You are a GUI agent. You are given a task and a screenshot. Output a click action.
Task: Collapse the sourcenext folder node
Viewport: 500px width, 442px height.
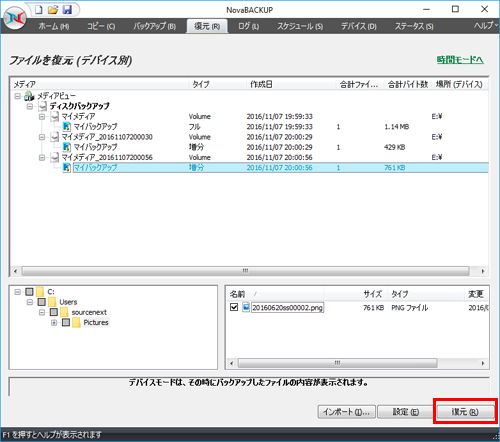point(42,312)
